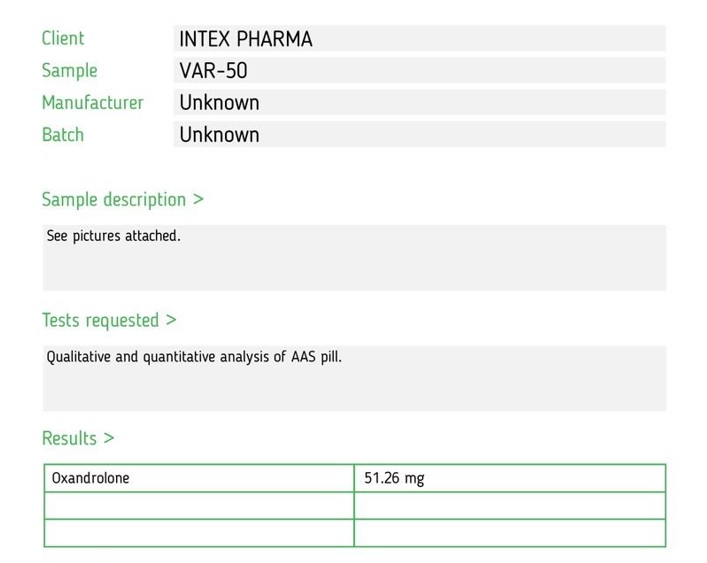Click the Client field showing INTEX PHARMA
The height and width of the screenshot is (563, 707).
coord(419,38)
